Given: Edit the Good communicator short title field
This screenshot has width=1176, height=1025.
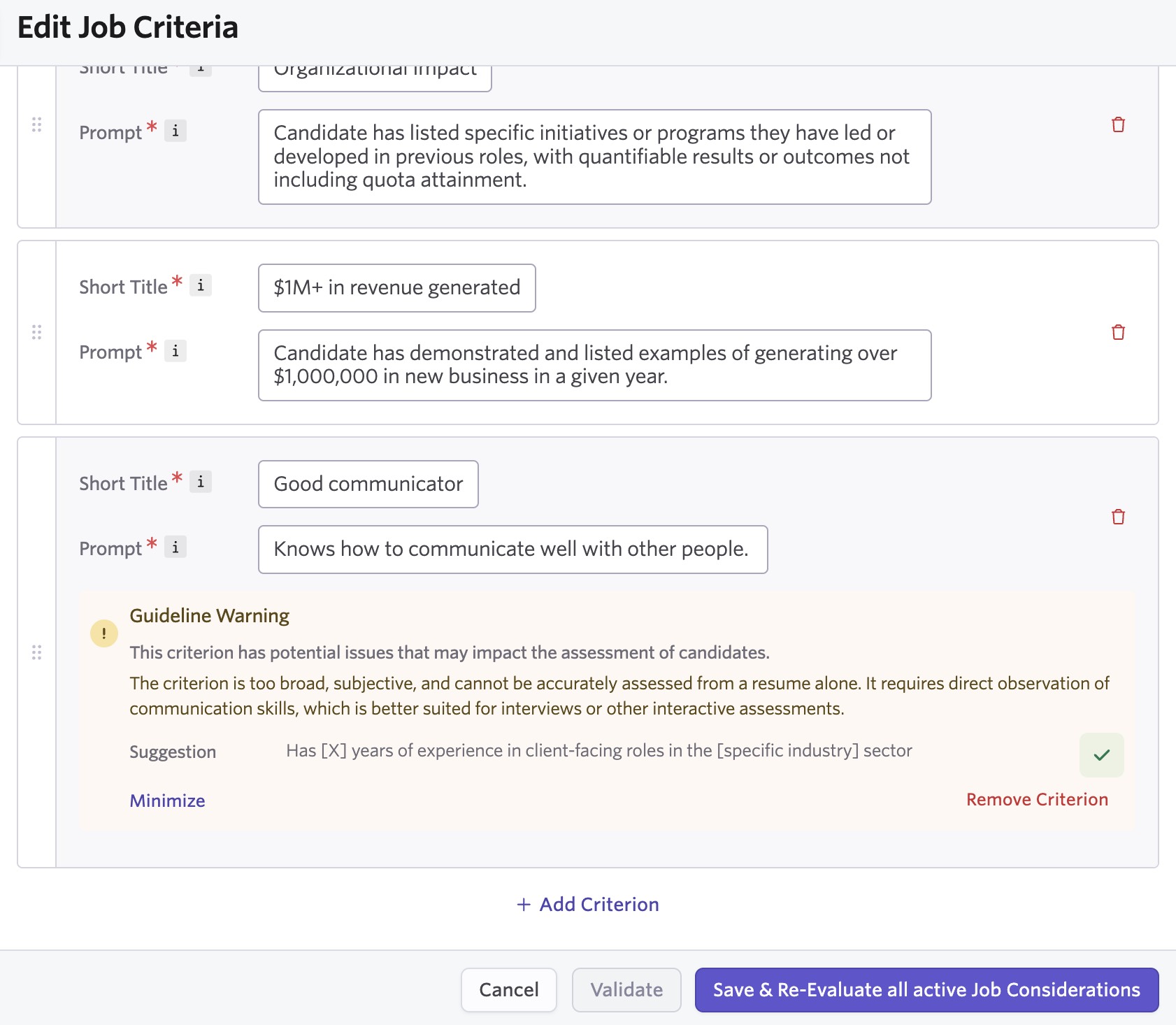Looking at the screenshot, I should (x=368, y=484).
